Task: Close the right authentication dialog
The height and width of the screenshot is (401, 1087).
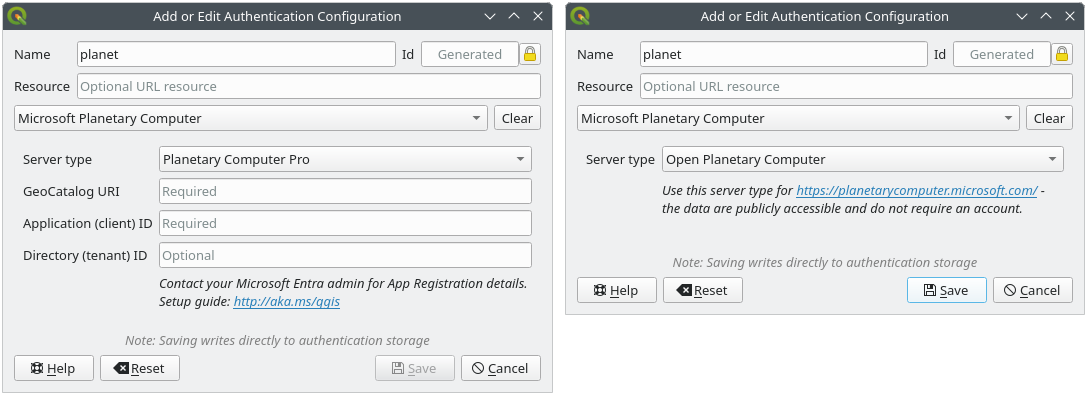Action: click(x=1069, y=16)
